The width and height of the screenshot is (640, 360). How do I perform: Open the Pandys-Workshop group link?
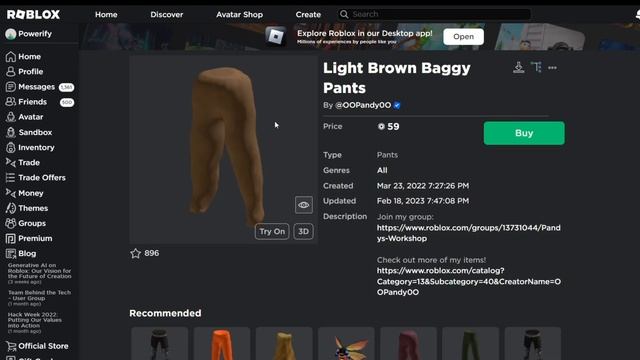469,233
